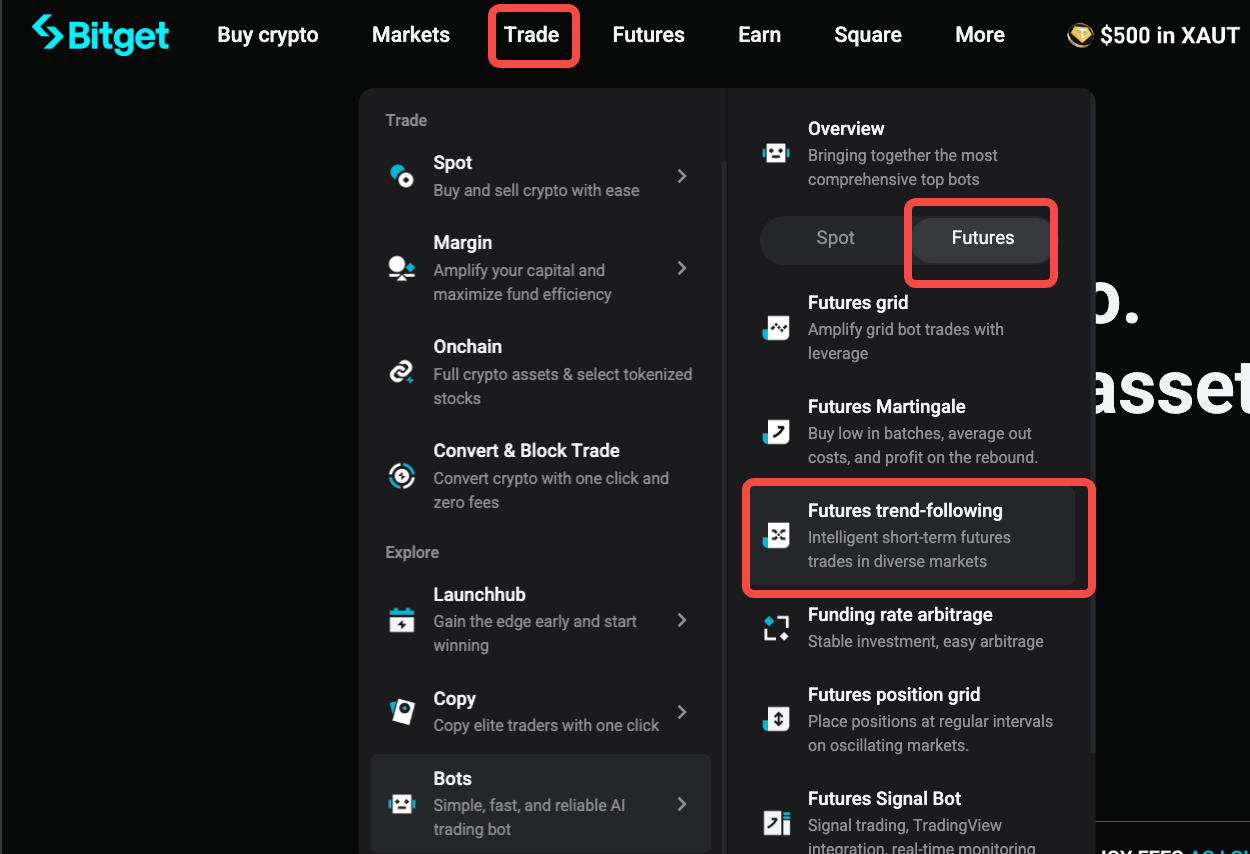Expand the Margin submenu chevron
This screenshot has width=1250, height=854.
(682, 268)
